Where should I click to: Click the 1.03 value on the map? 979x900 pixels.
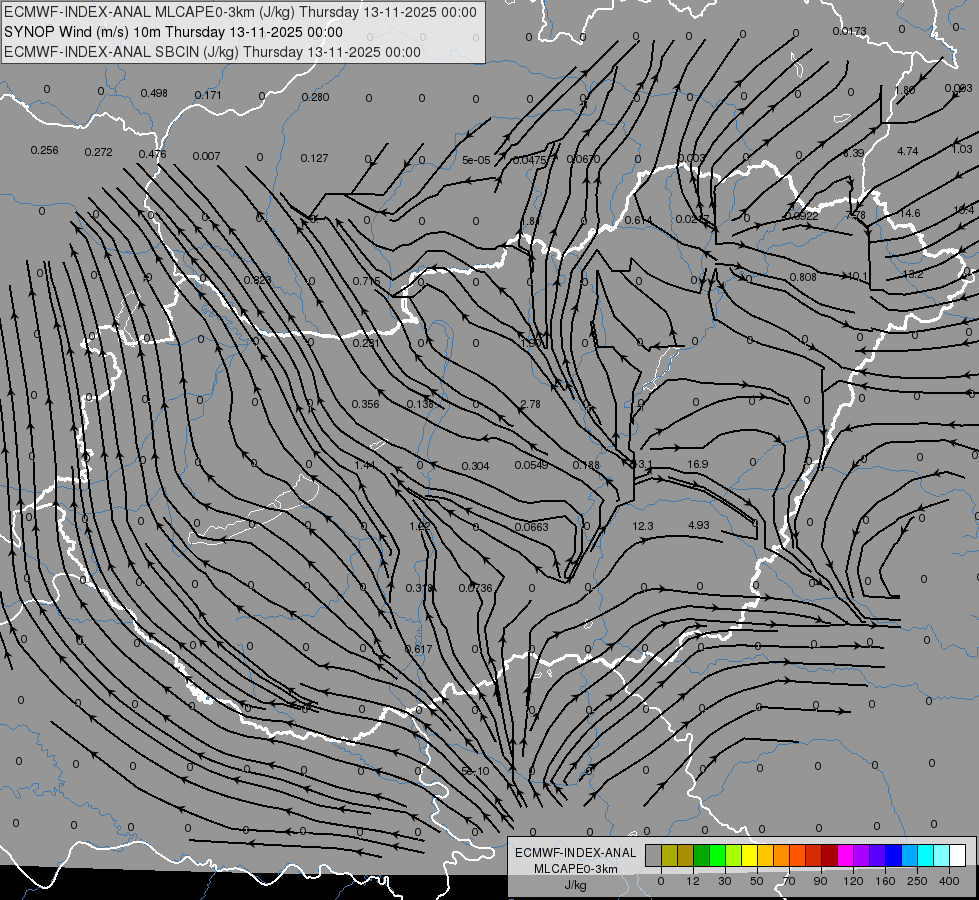point(962,149)
